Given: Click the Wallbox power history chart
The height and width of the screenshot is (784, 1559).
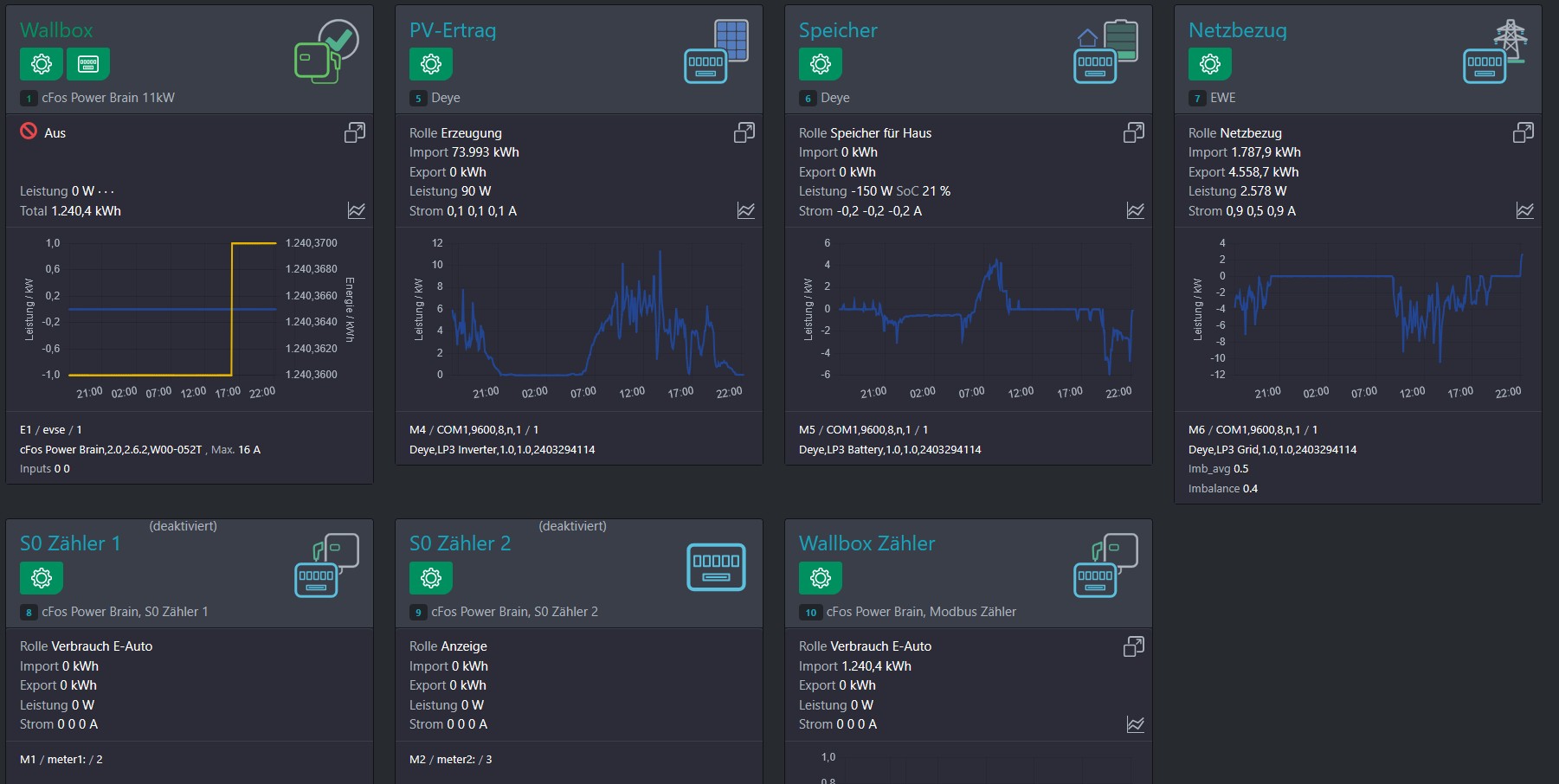Looking at the screenshot, I should (189, 318).
